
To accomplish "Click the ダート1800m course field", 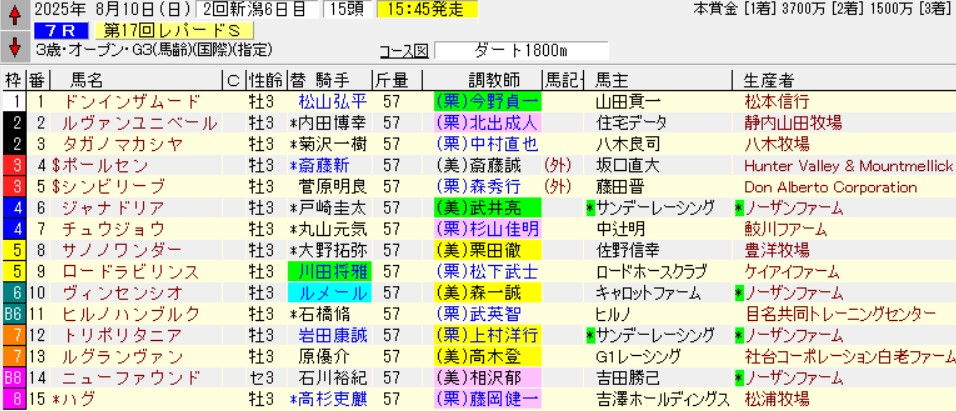I will 521,51.
